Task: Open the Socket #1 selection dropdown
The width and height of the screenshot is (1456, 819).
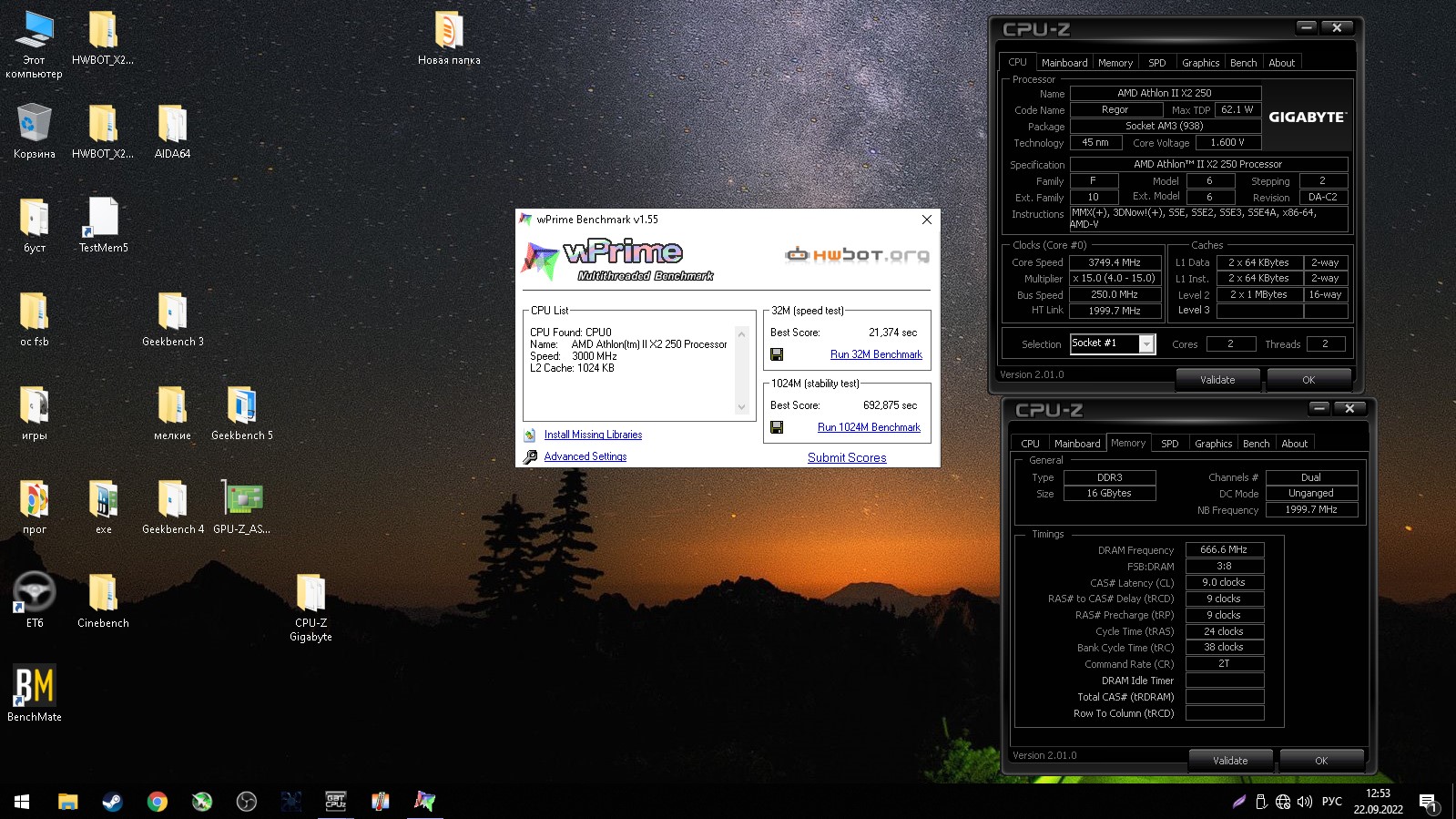Action: (1146, 343)
